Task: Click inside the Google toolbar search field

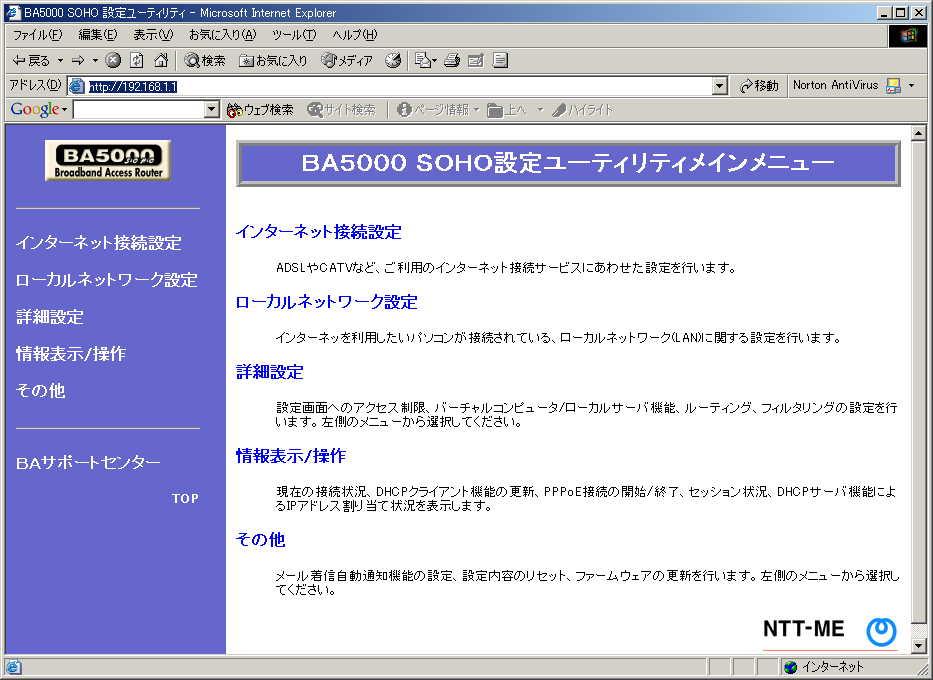Action: click(138, 110)
